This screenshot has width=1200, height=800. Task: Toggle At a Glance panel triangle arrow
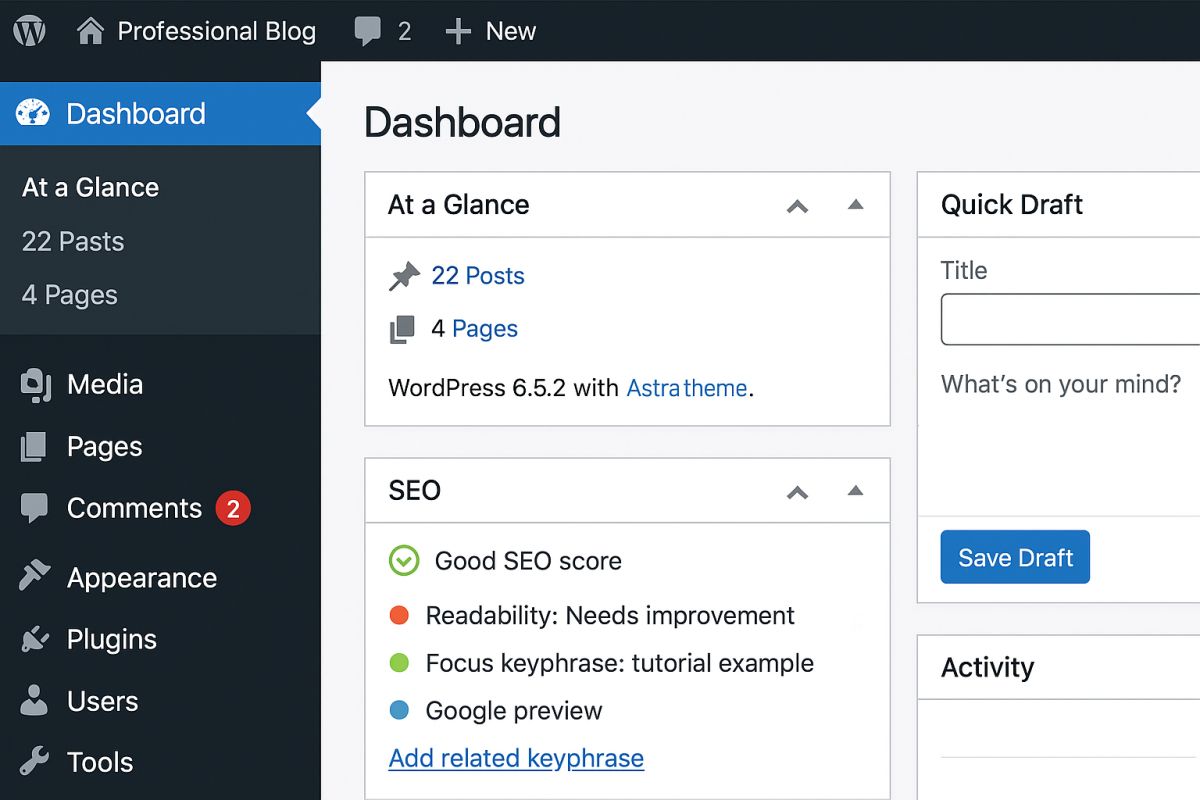(855, 204)
